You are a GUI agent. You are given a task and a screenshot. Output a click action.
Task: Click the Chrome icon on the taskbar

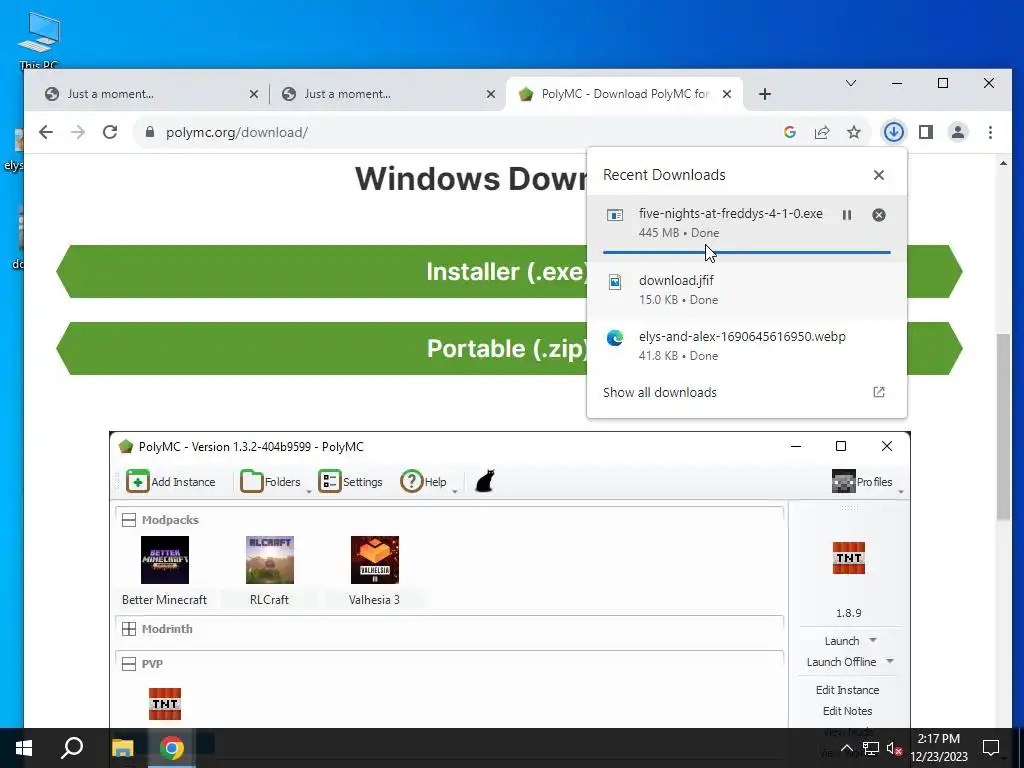click(172, 748)
